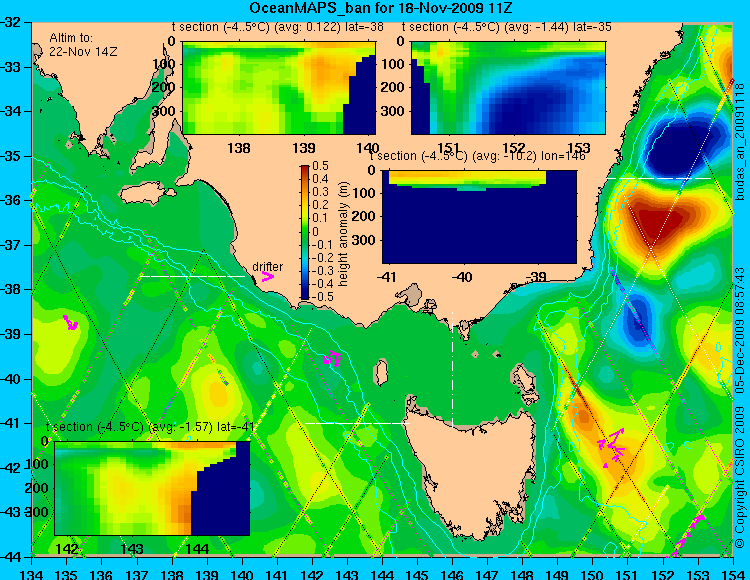Open the lat=-35 temperature section inset

[x=508, y=88]
